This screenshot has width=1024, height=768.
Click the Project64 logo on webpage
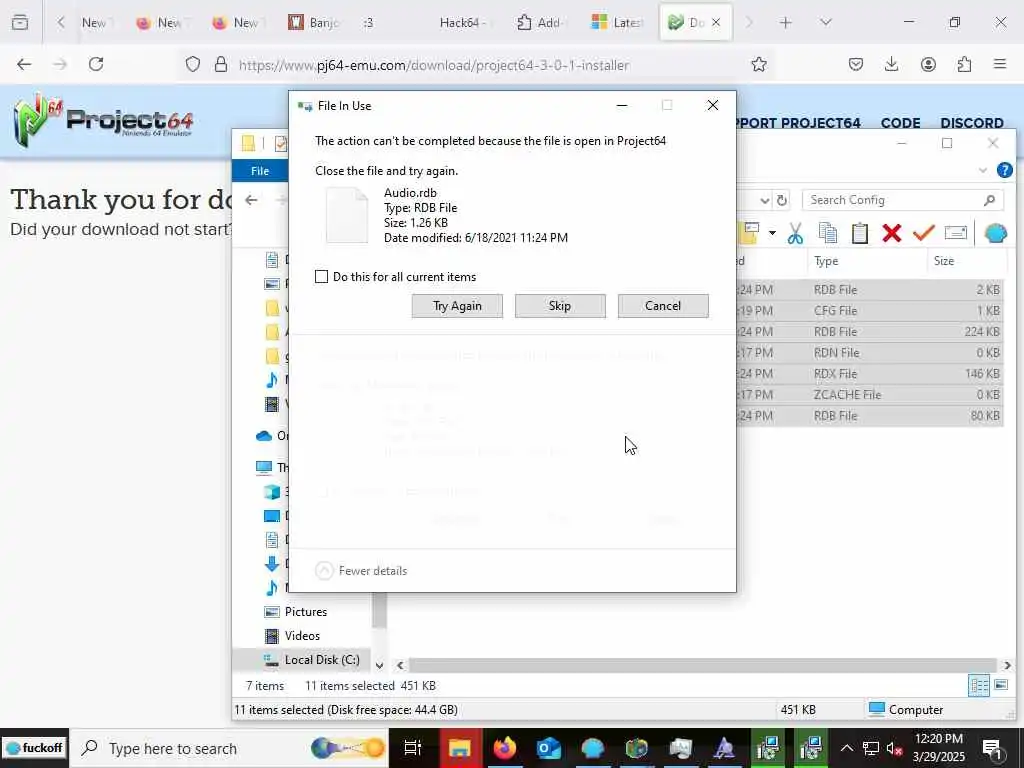tap(103, 120)
